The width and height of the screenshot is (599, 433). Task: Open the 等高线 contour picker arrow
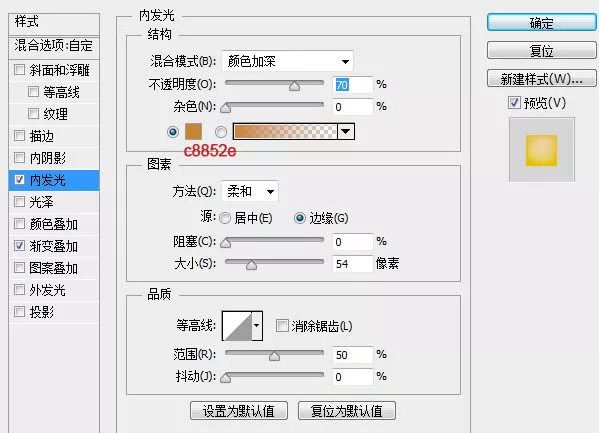click(x=257, y=326)
